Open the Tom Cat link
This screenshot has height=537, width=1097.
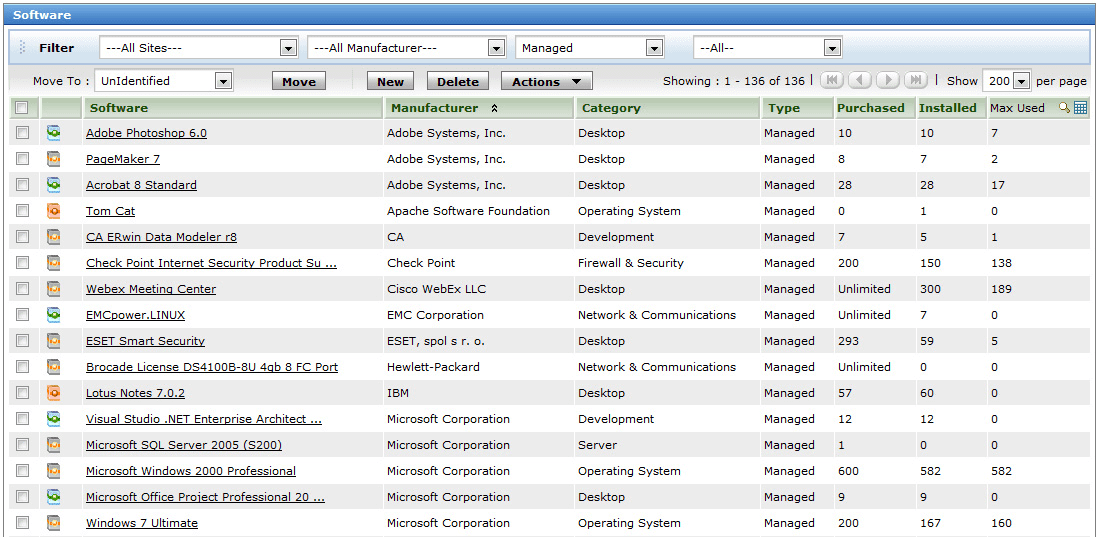click(111, 210)
